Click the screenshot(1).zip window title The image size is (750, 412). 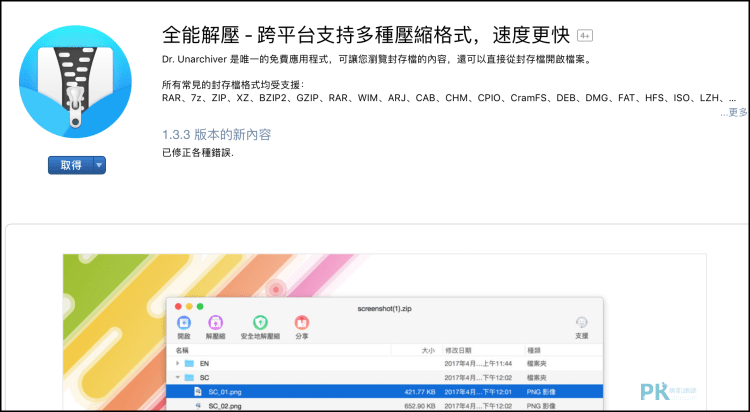coord(385,309)
